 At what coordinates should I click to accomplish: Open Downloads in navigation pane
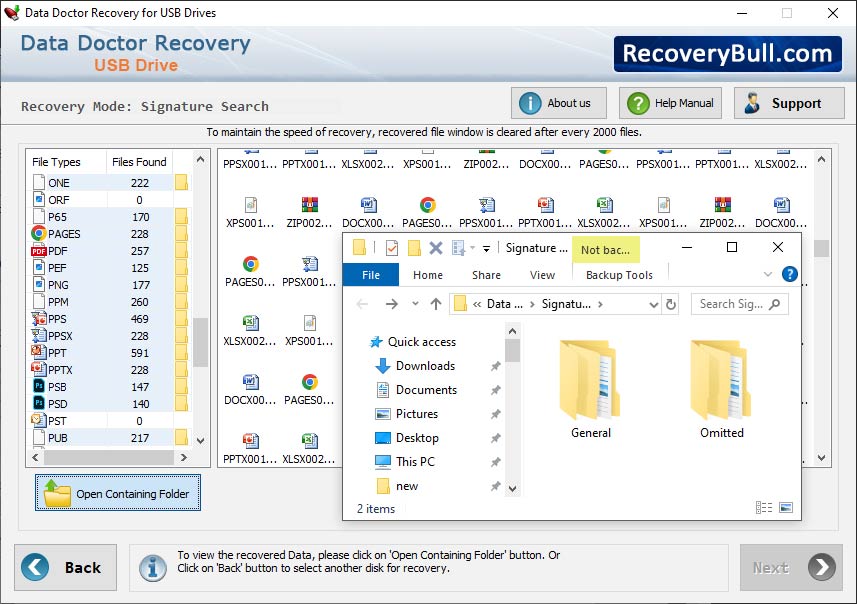pos(415,366)
